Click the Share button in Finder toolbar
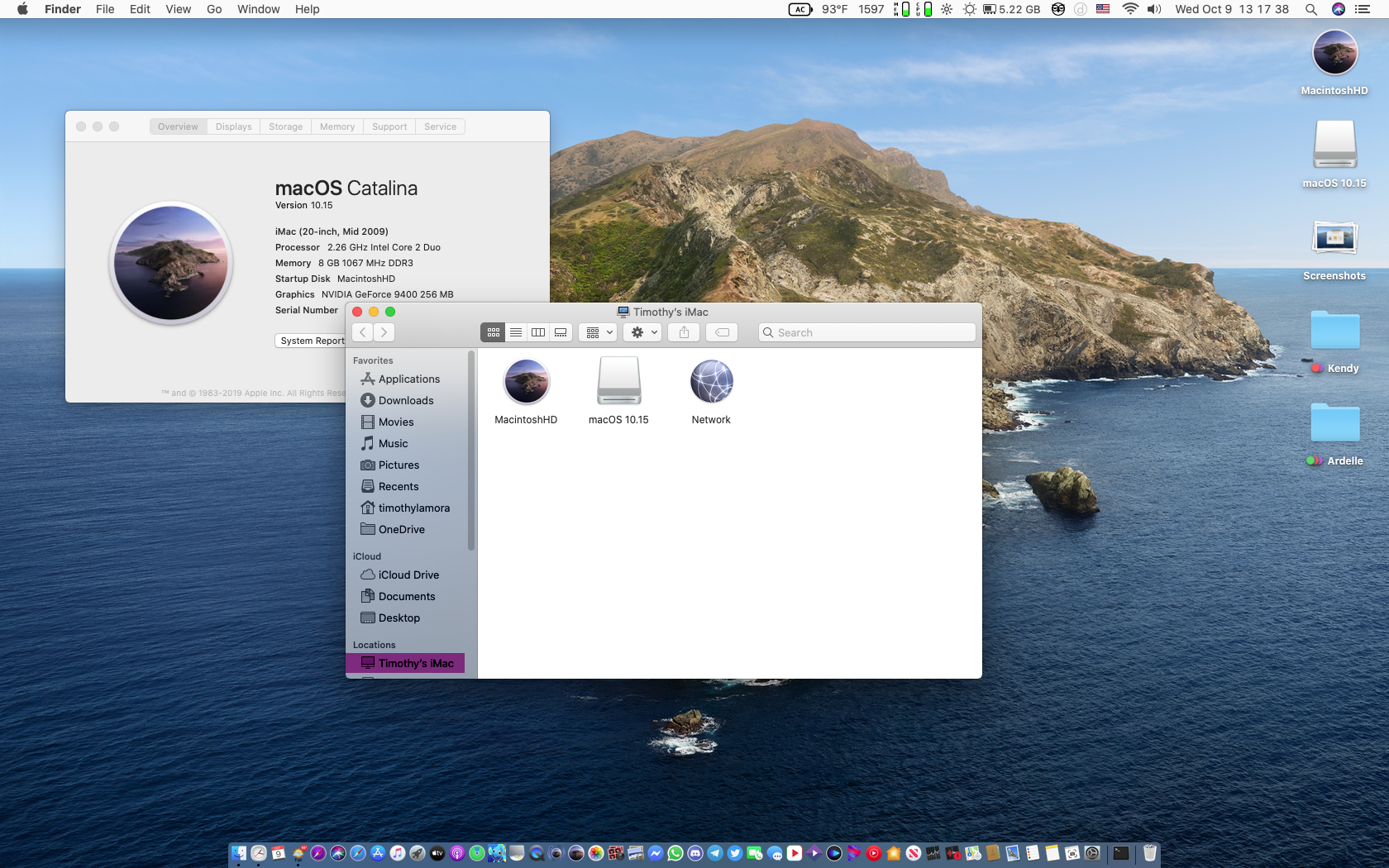 684,332
